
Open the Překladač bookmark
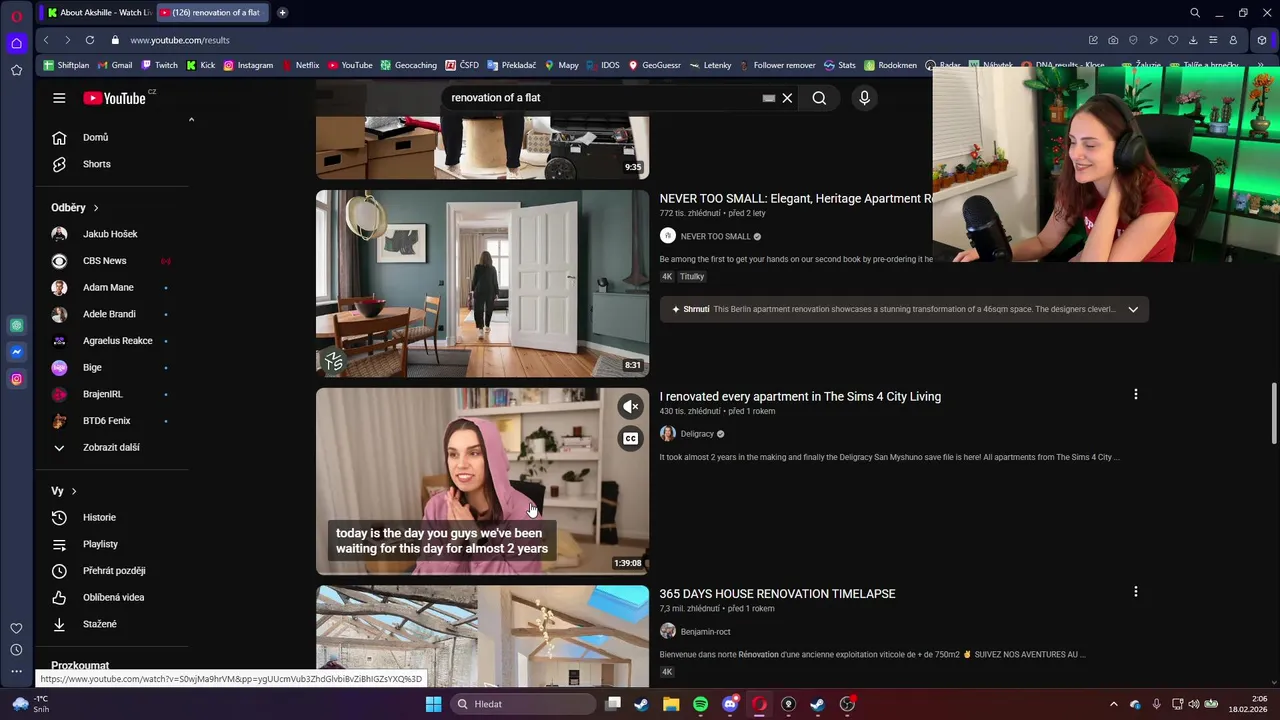(512, 65)
